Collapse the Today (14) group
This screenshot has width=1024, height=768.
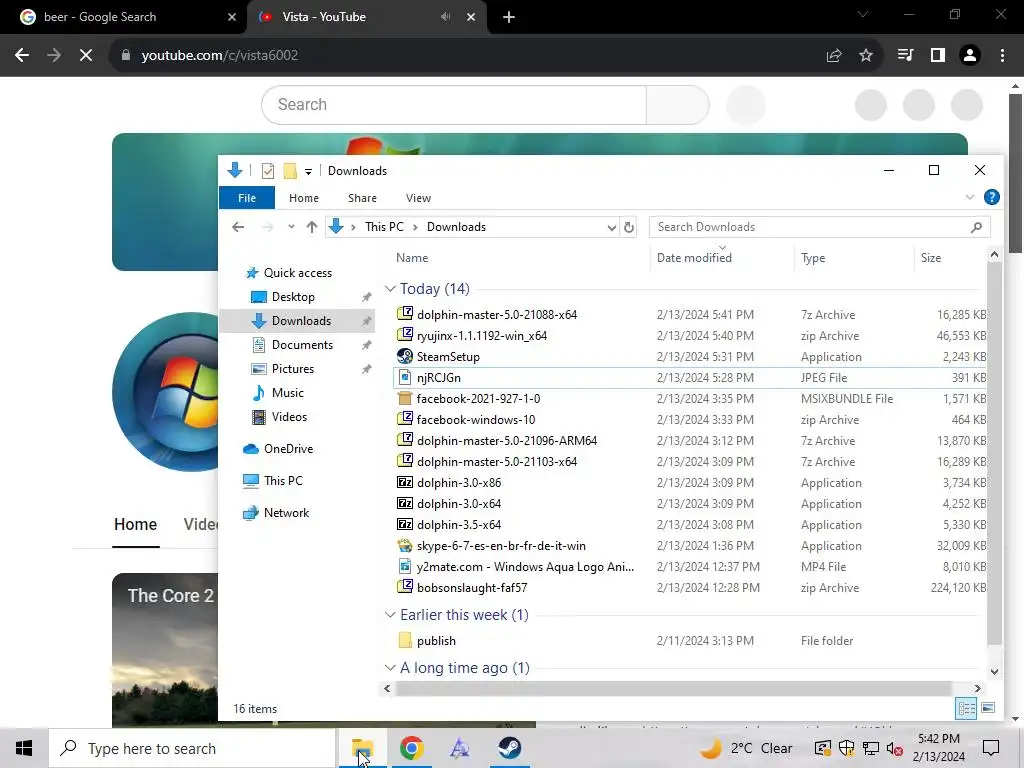(390, 289)
